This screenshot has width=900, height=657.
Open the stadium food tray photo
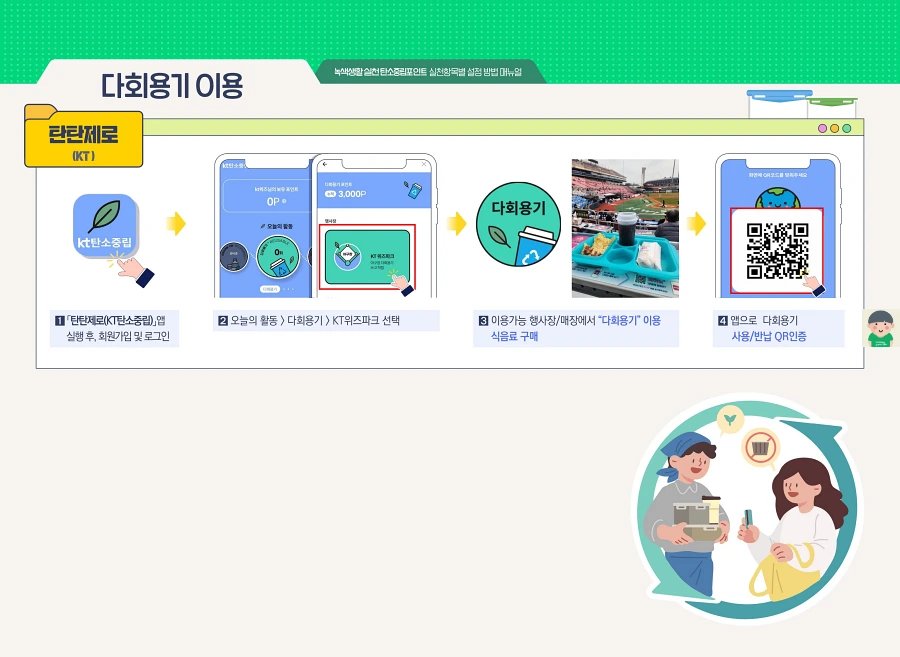point(625,228)
